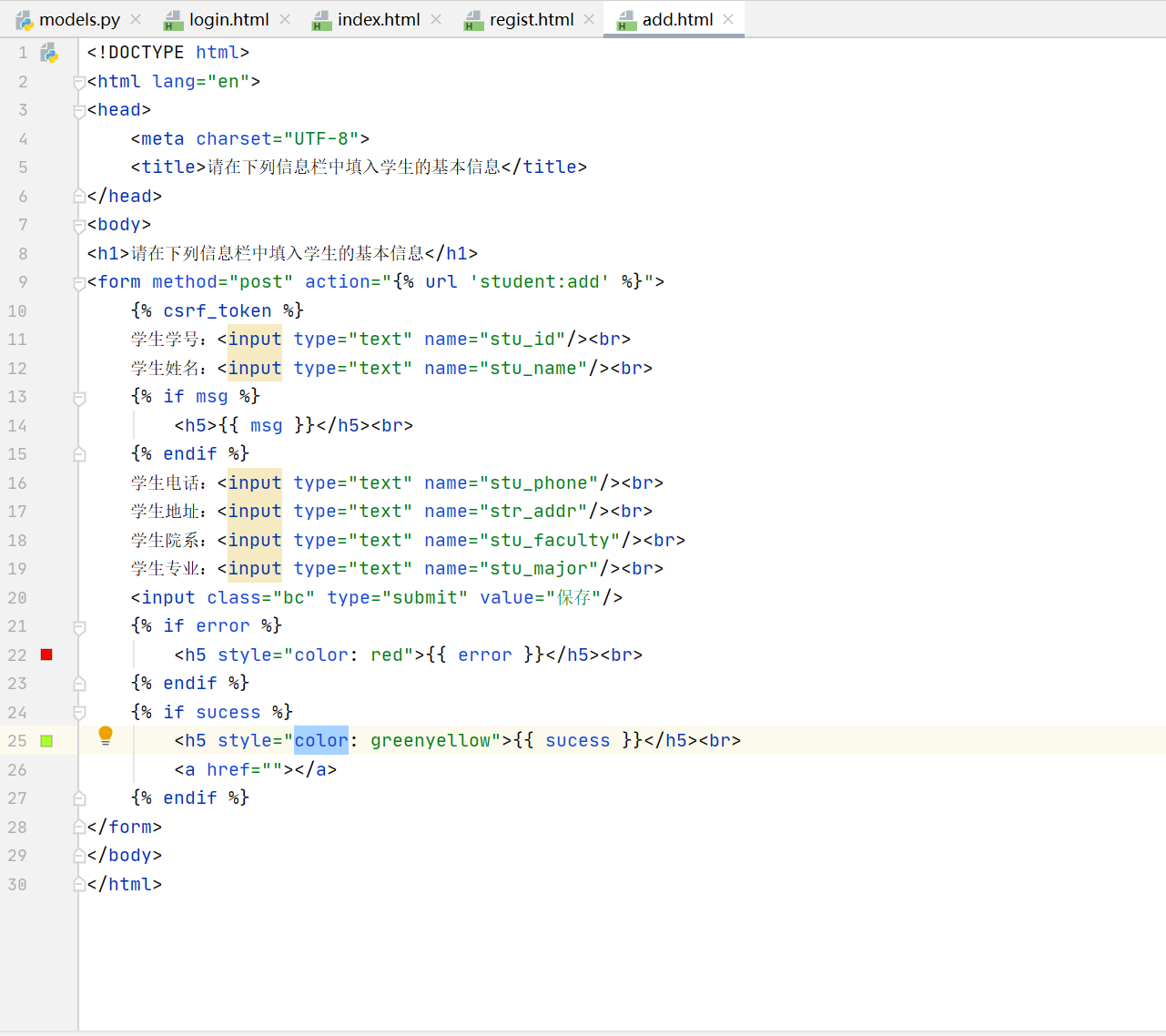1166x1036 pixels.
Task: Click line number 10 in the gutter
Action: 17,311
